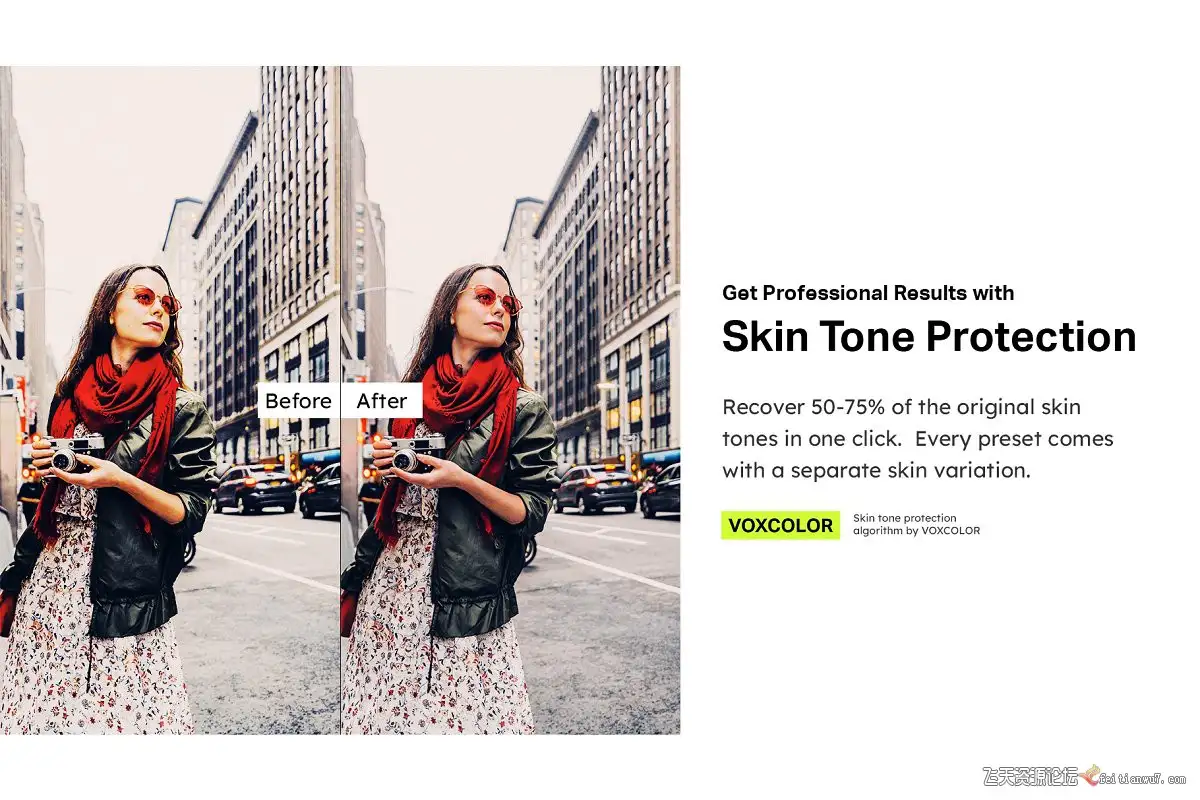Click the 'Skin tone protection algorithm' caption
1200x800 pixels.
pos(916,524)
